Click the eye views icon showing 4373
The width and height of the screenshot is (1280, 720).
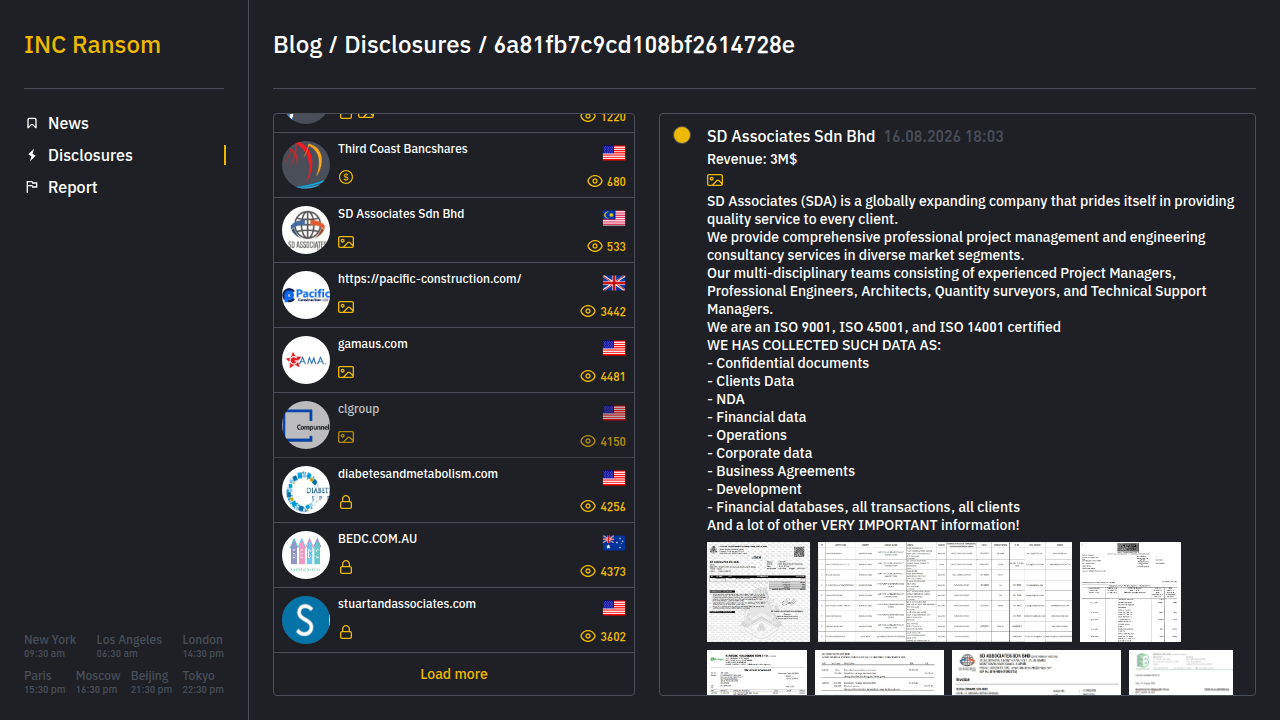(588, 571)
